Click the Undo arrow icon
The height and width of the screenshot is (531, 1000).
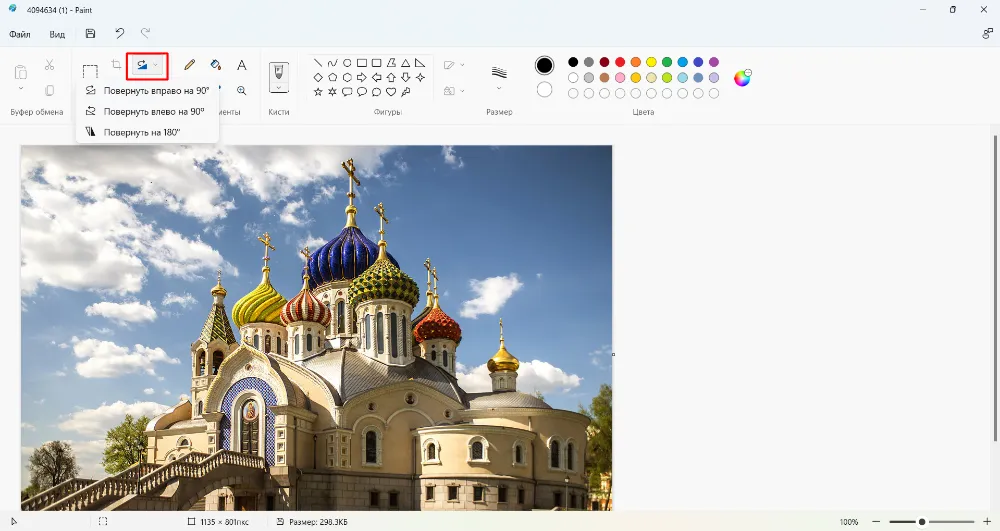pos(120,34)
